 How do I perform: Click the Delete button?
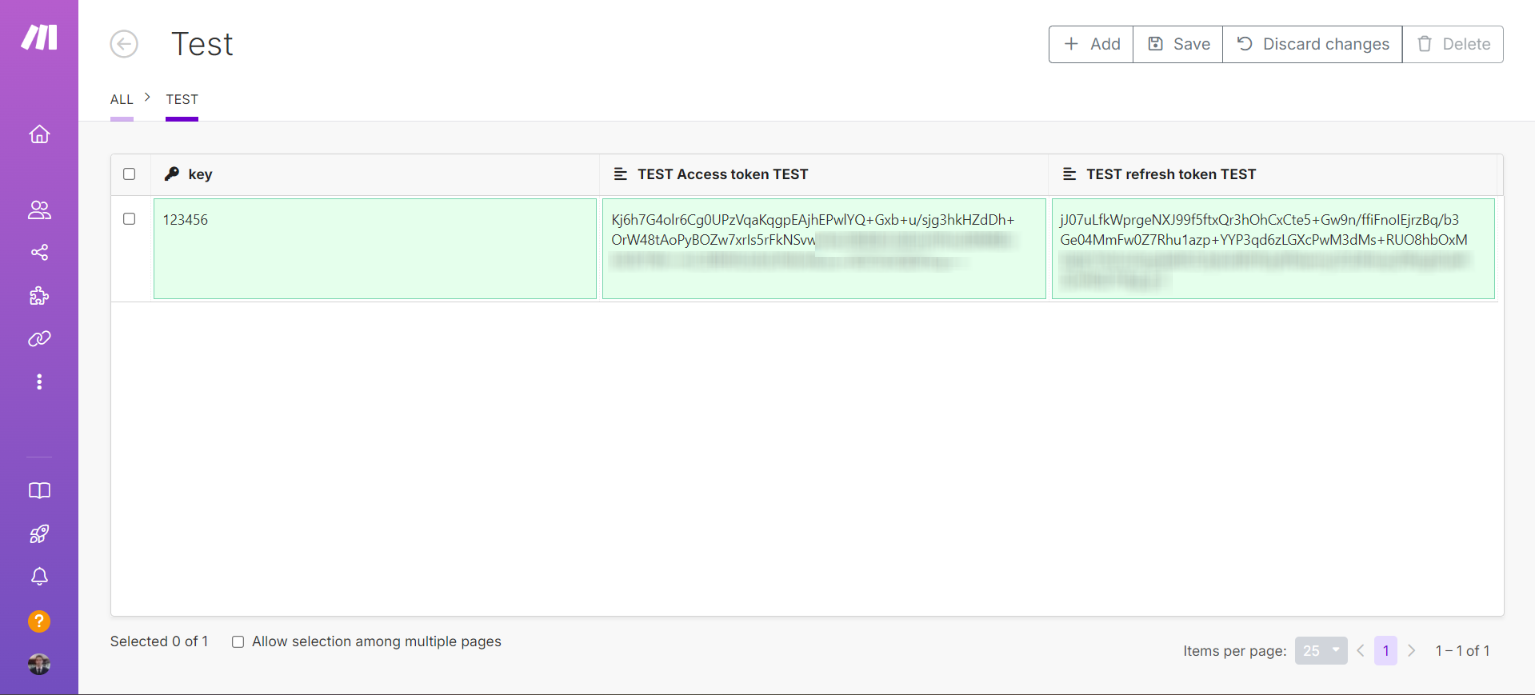(1453, 44)
